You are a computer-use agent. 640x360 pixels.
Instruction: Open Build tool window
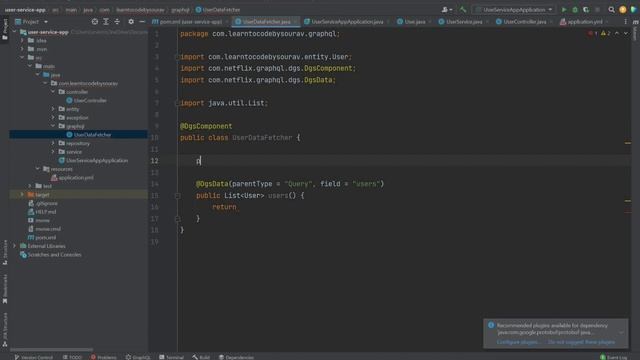pyautogui.click(x=201, y=357)
